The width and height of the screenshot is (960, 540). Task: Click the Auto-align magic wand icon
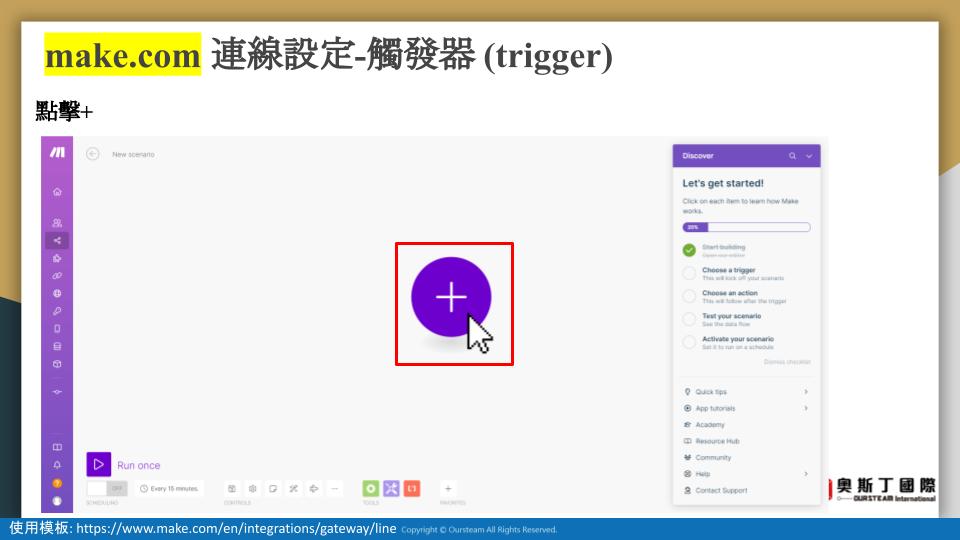pos(293,489)
